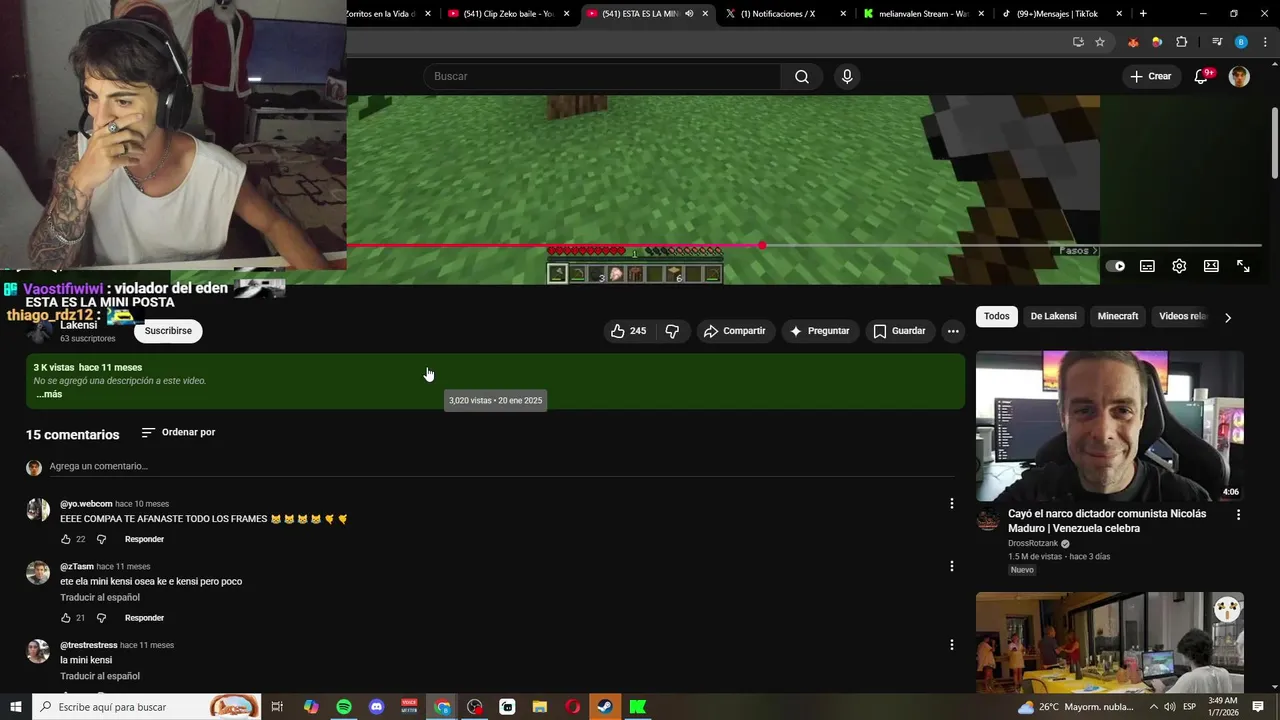
Task: Bookmark this page with star icon
Action: point(1100,42)
